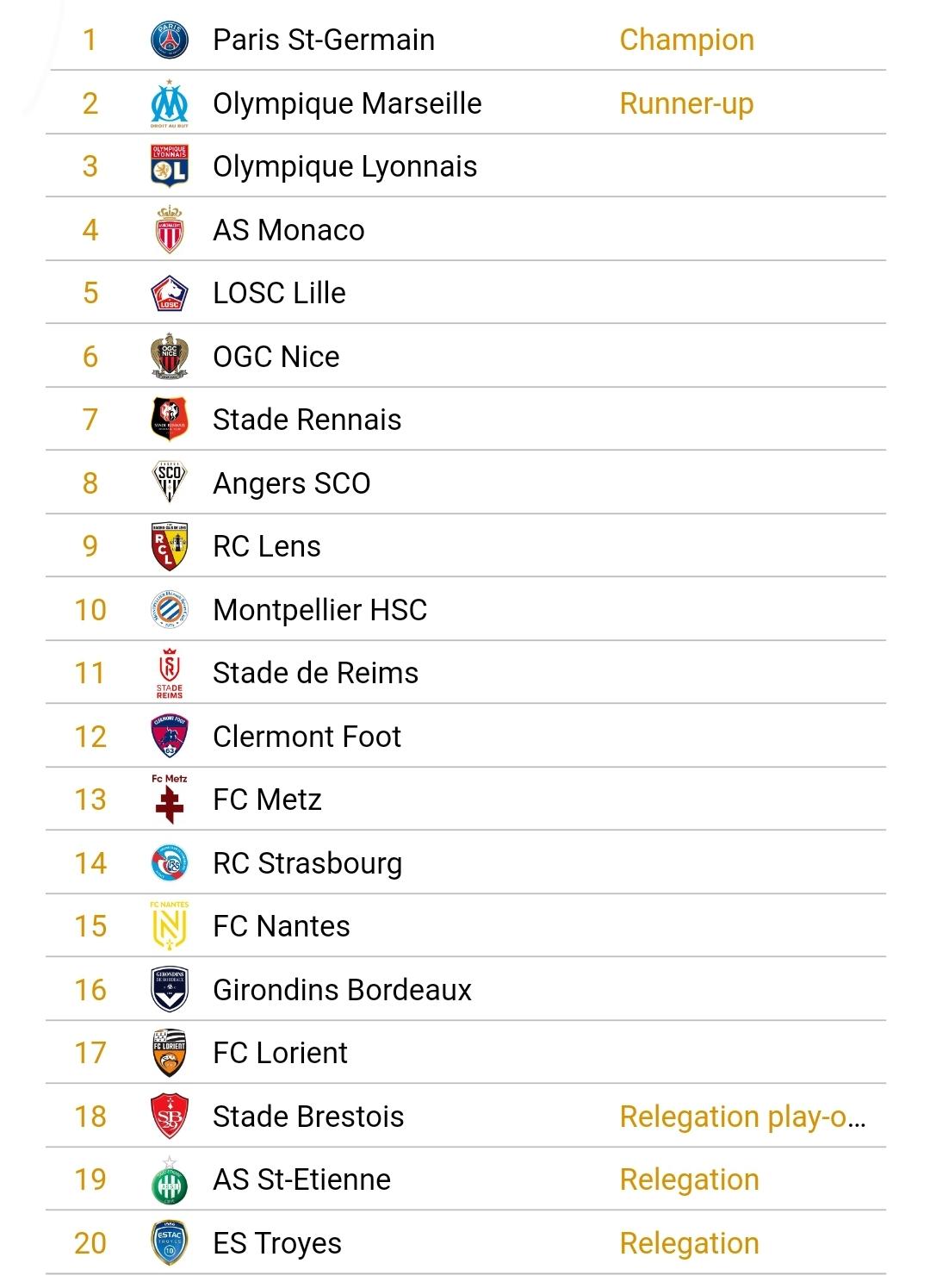Image resolution: width=930 pixels, height=1288 pixels.
Task: Open the Montpellier HSC team name
Action: (x=320, y=610)
